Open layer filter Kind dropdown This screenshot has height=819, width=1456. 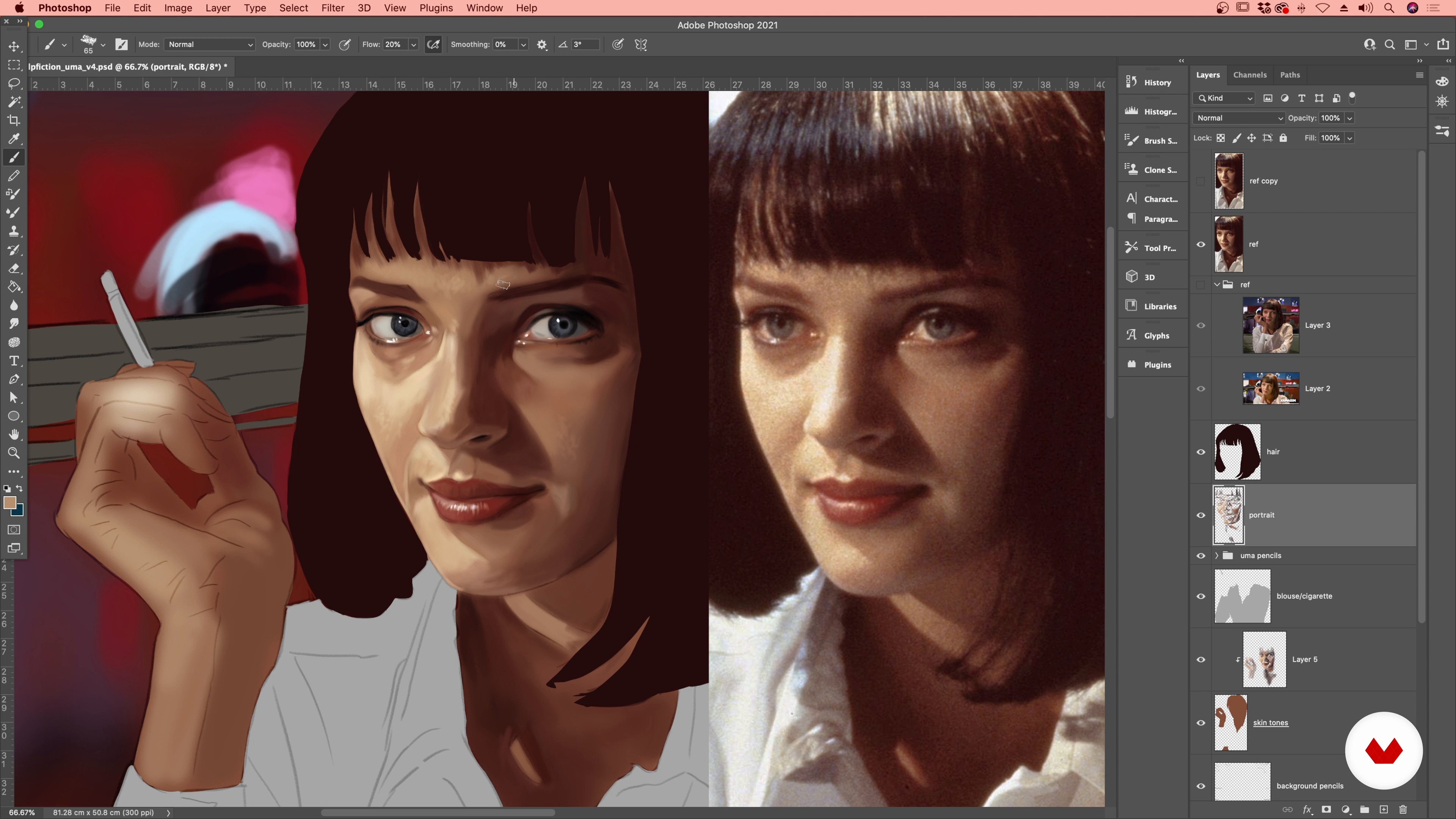point(1224,98)
